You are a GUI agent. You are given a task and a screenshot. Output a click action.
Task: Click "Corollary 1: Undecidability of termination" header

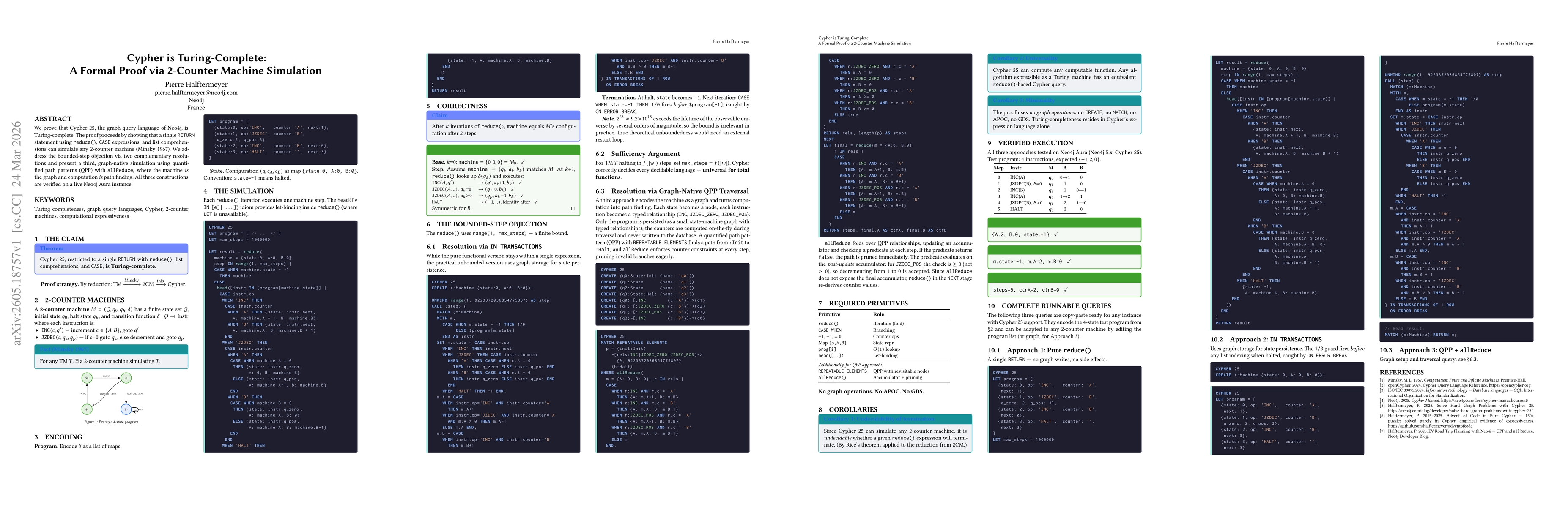(x=895, y=419)
